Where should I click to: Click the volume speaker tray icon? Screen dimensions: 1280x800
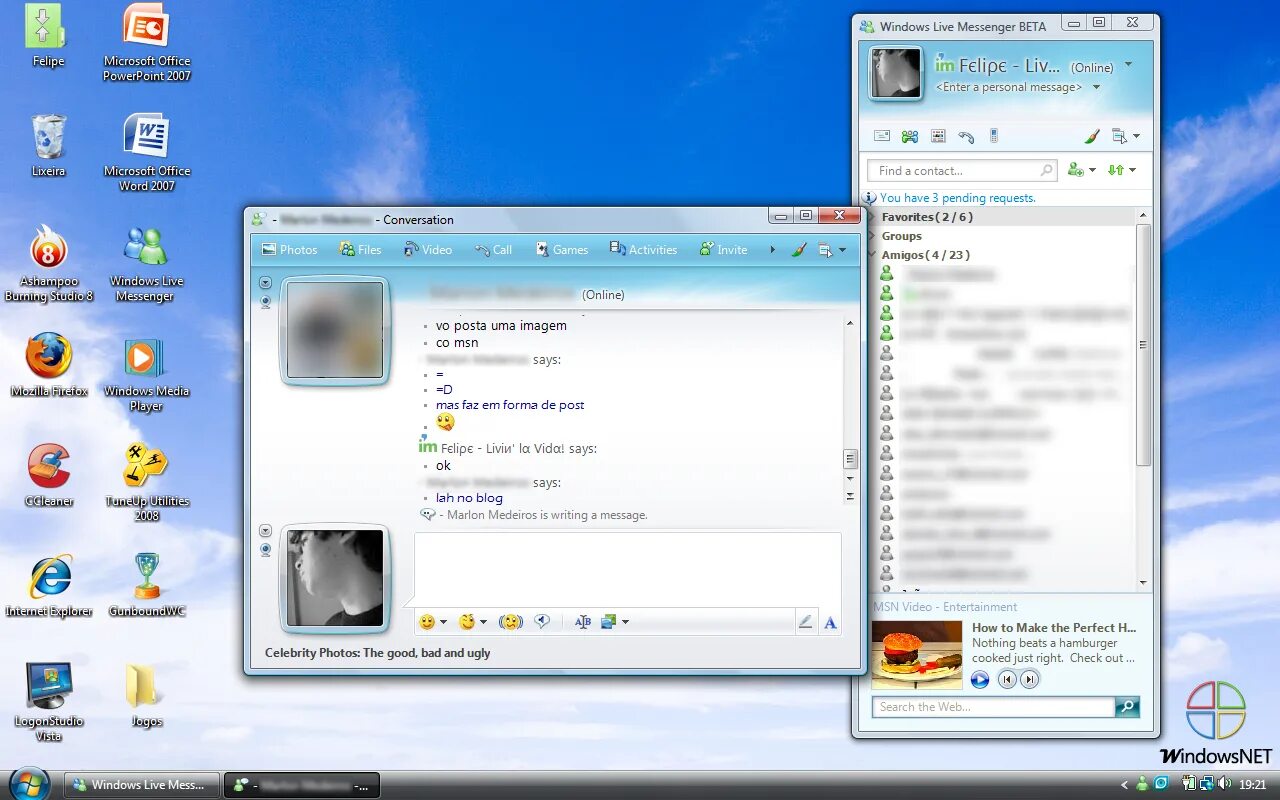click(1224, 784)
